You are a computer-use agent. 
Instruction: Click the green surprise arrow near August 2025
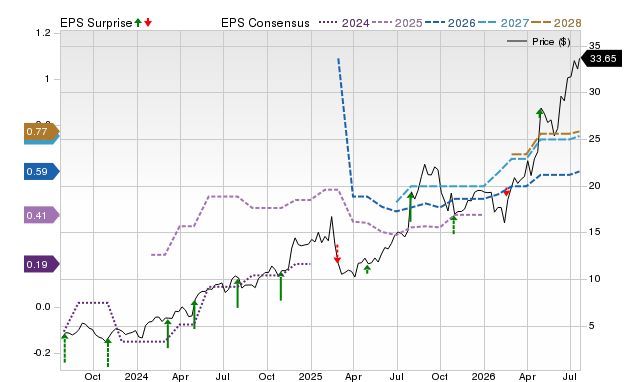click(411, 207)
